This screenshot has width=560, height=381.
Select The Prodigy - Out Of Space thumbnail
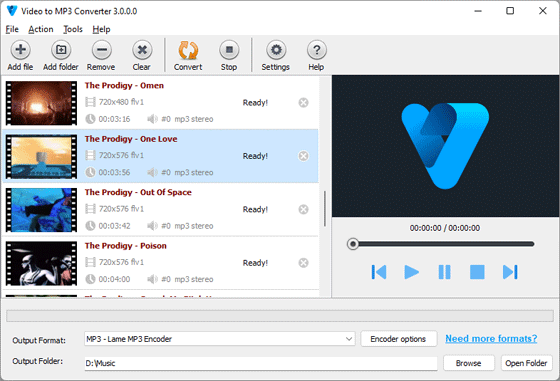point(41,210)
